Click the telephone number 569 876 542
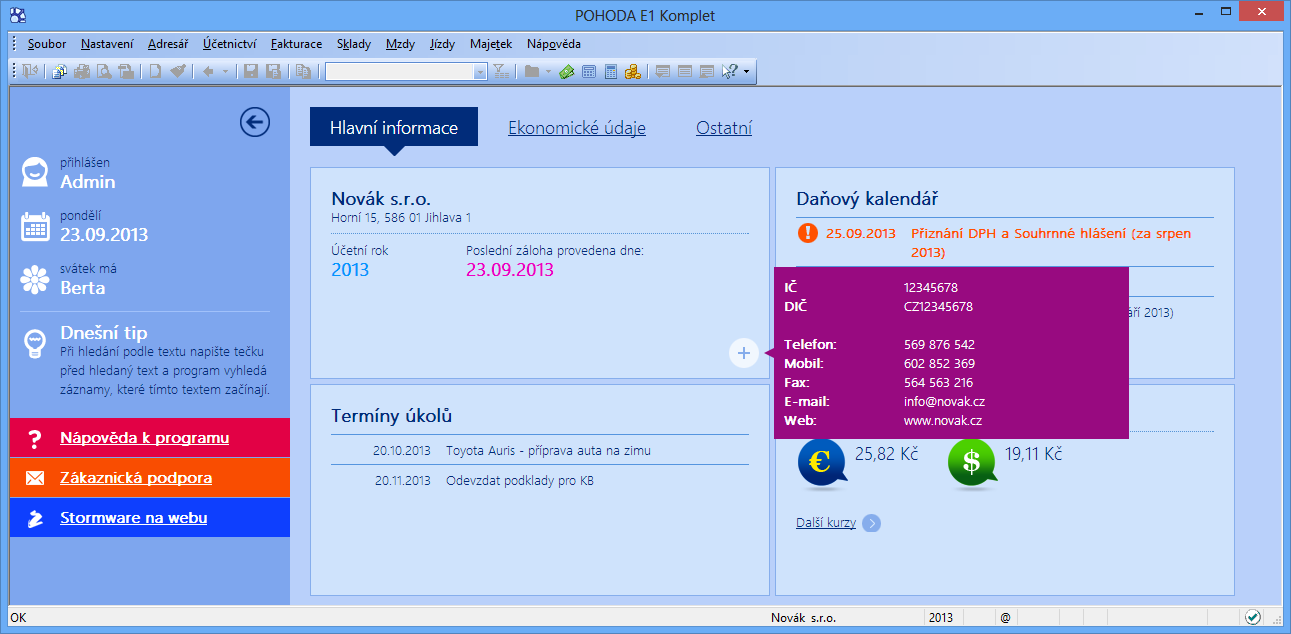Screen dimensions: 1291x634 pos(939,345)
